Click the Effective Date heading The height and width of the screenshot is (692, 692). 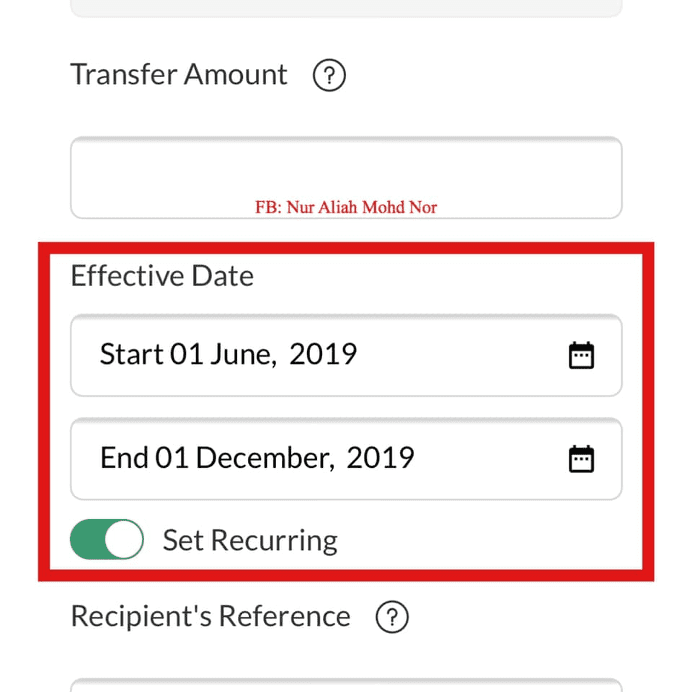(162, 276)
